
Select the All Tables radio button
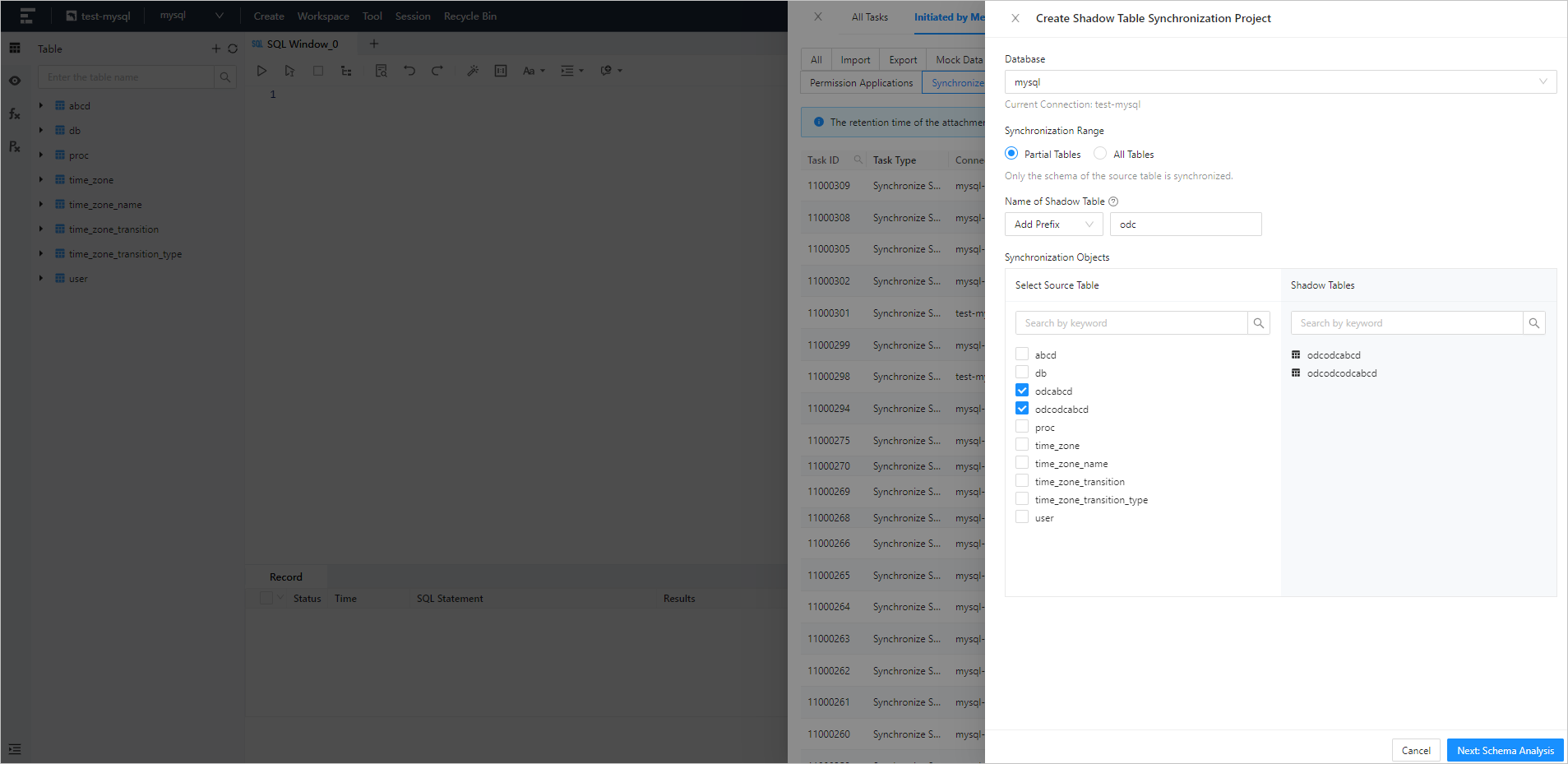(1100, 154)
